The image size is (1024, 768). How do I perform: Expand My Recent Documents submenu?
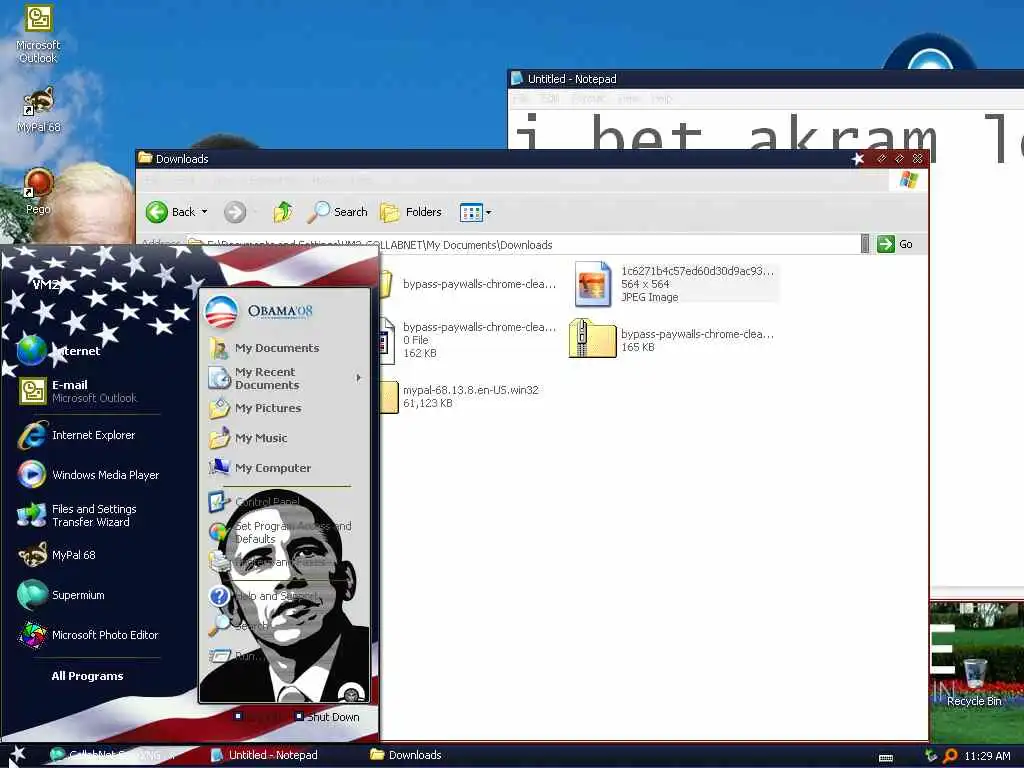coord(285,378)
